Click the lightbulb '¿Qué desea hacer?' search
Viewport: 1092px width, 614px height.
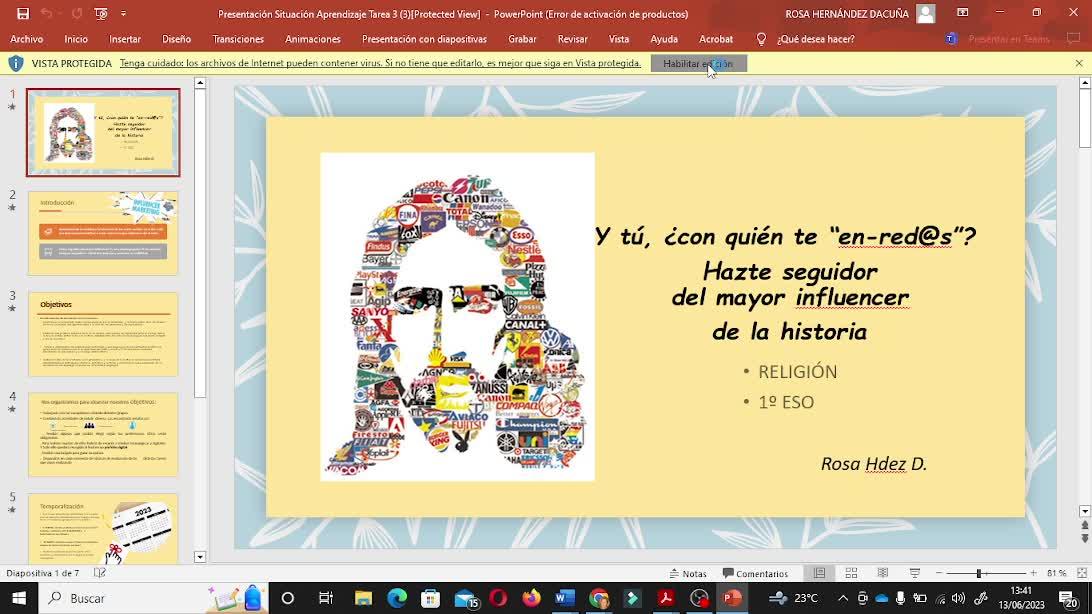(x=806, y=39)
